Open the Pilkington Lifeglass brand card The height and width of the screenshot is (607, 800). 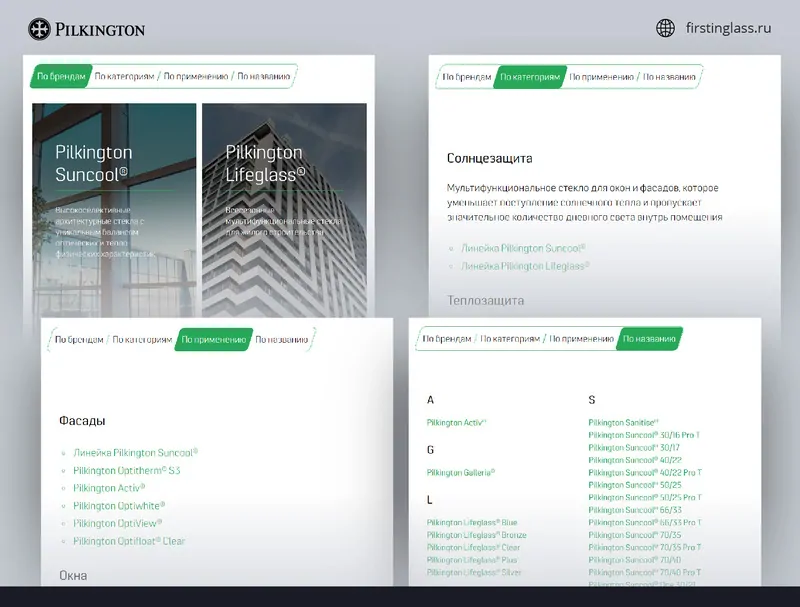tap(284, 210)
